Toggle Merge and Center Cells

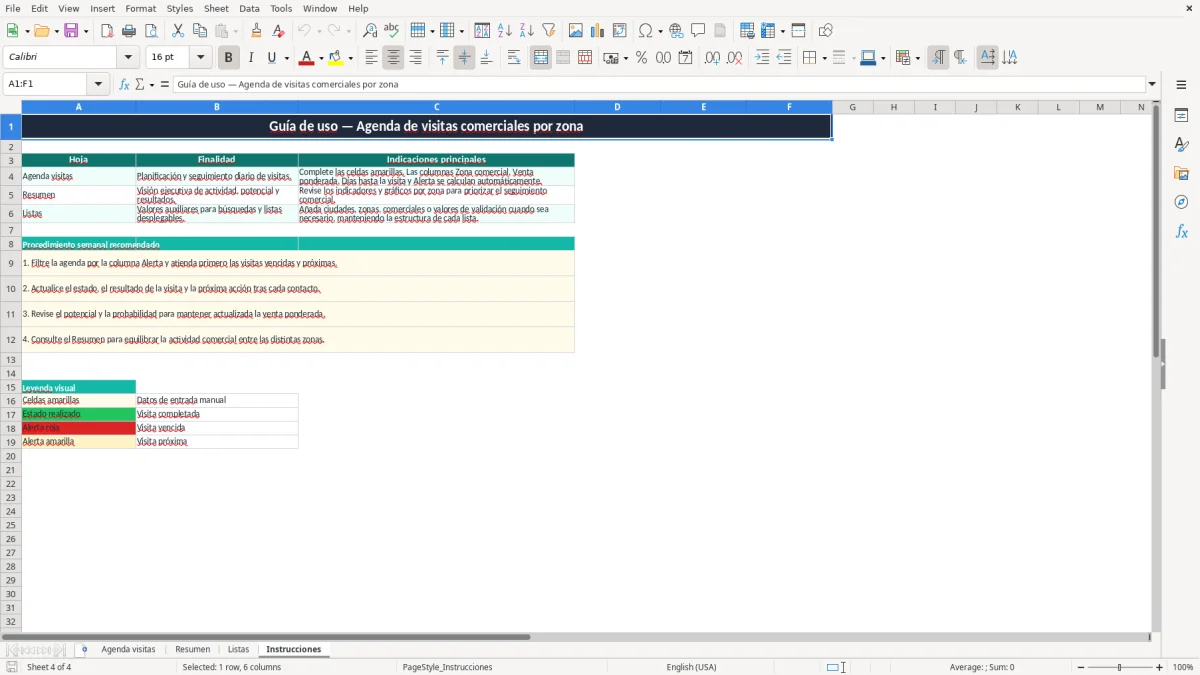541,58
